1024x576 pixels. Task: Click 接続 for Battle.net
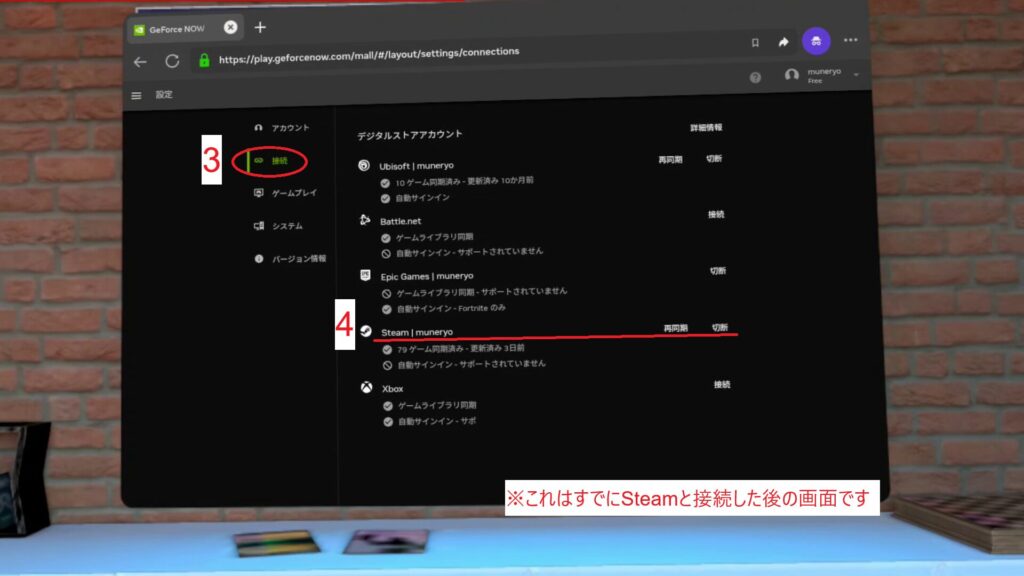716,214
